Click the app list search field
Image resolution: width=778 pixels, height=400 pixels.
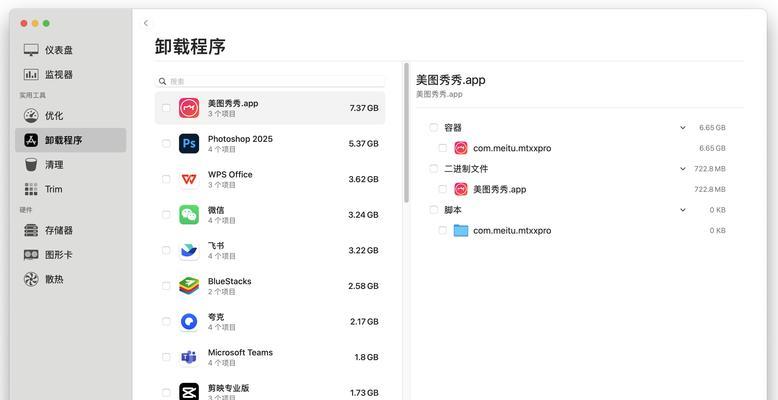tap(270, 81)
